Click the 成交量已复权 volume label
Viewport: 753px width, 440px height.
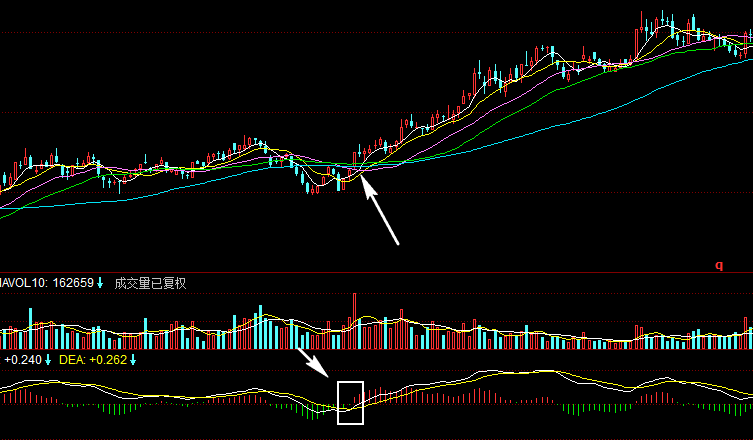pyautogui.click(x=150, y=284)
